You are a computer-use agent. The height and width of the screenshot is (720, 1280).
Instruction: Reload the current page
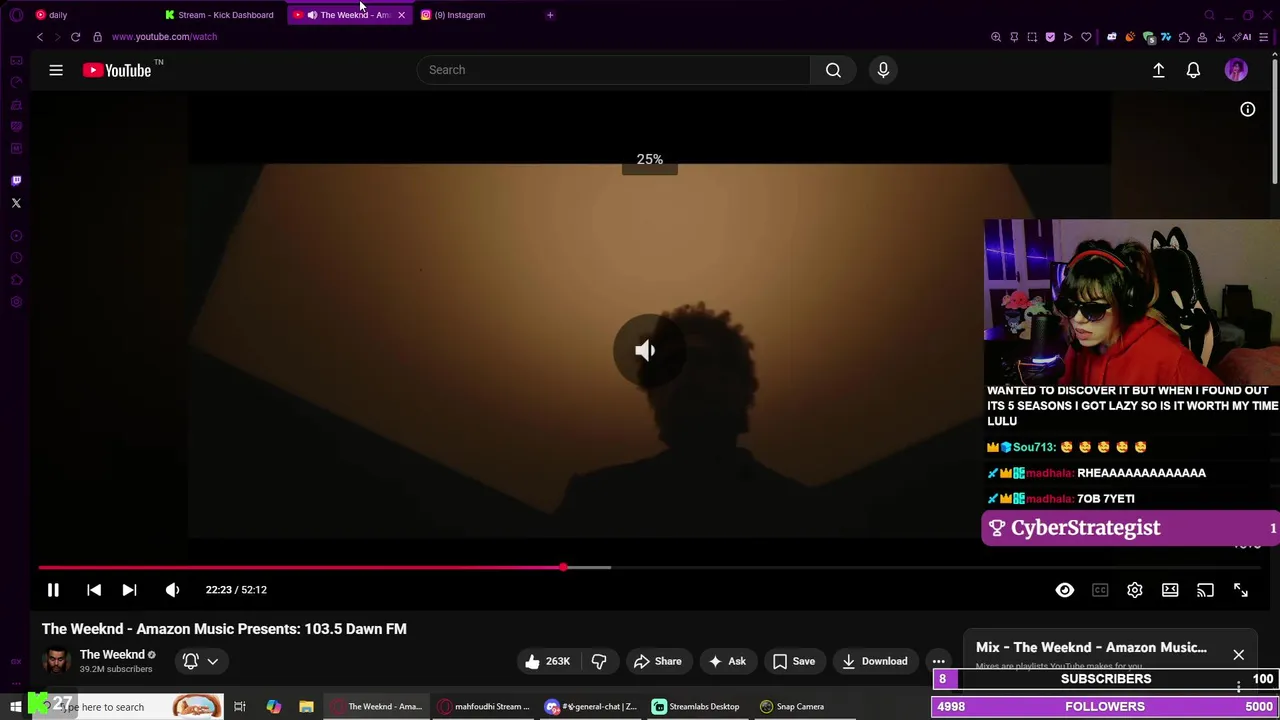point(75,37)
